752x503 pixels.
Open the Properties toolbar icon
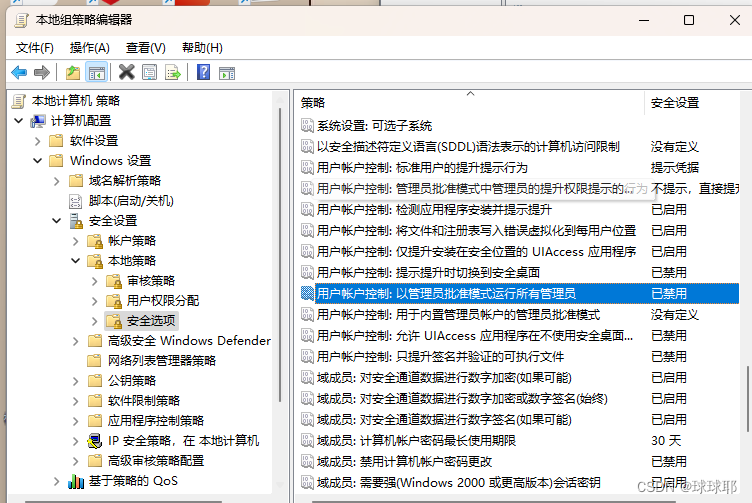click(150, 73)
